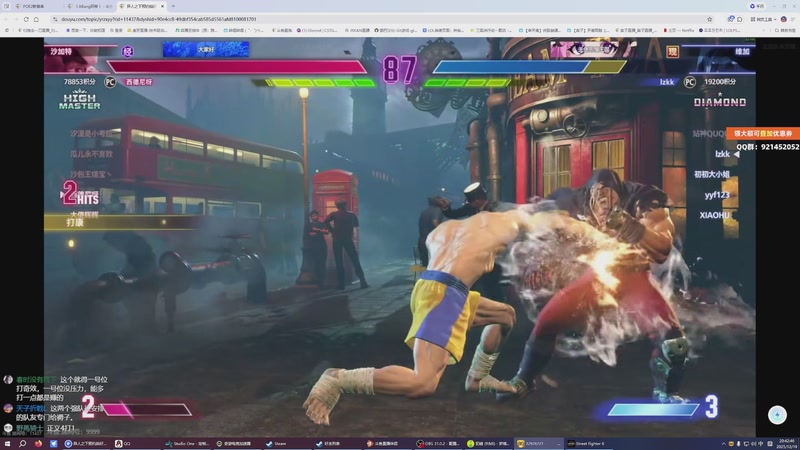Viewport: 800px width, 450px height.
Task: Close the active douyu stream tab
Action: [x=162, y=6]
